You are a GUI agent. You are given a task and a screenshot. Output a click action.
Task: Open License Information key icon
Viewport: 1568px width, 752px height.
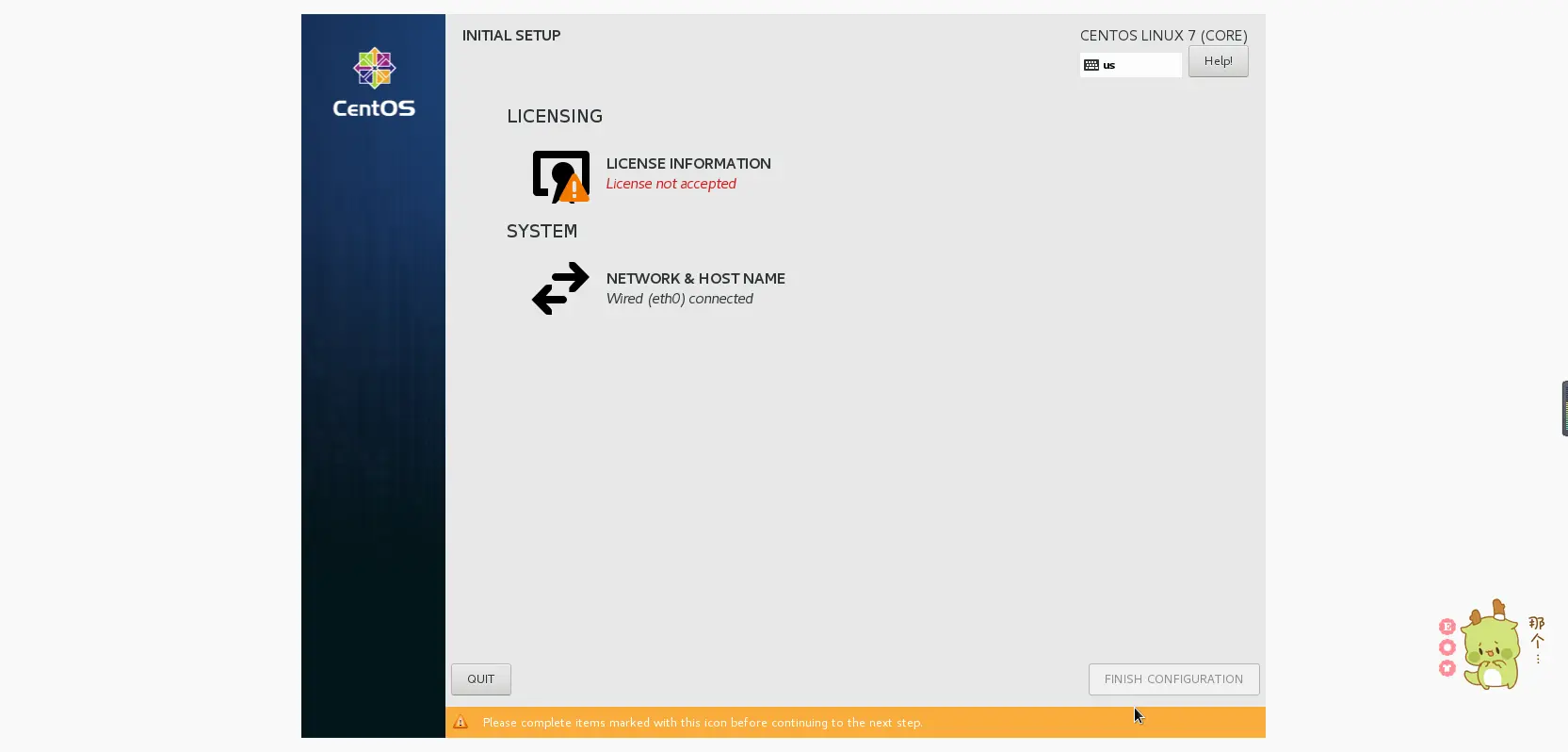561,176
